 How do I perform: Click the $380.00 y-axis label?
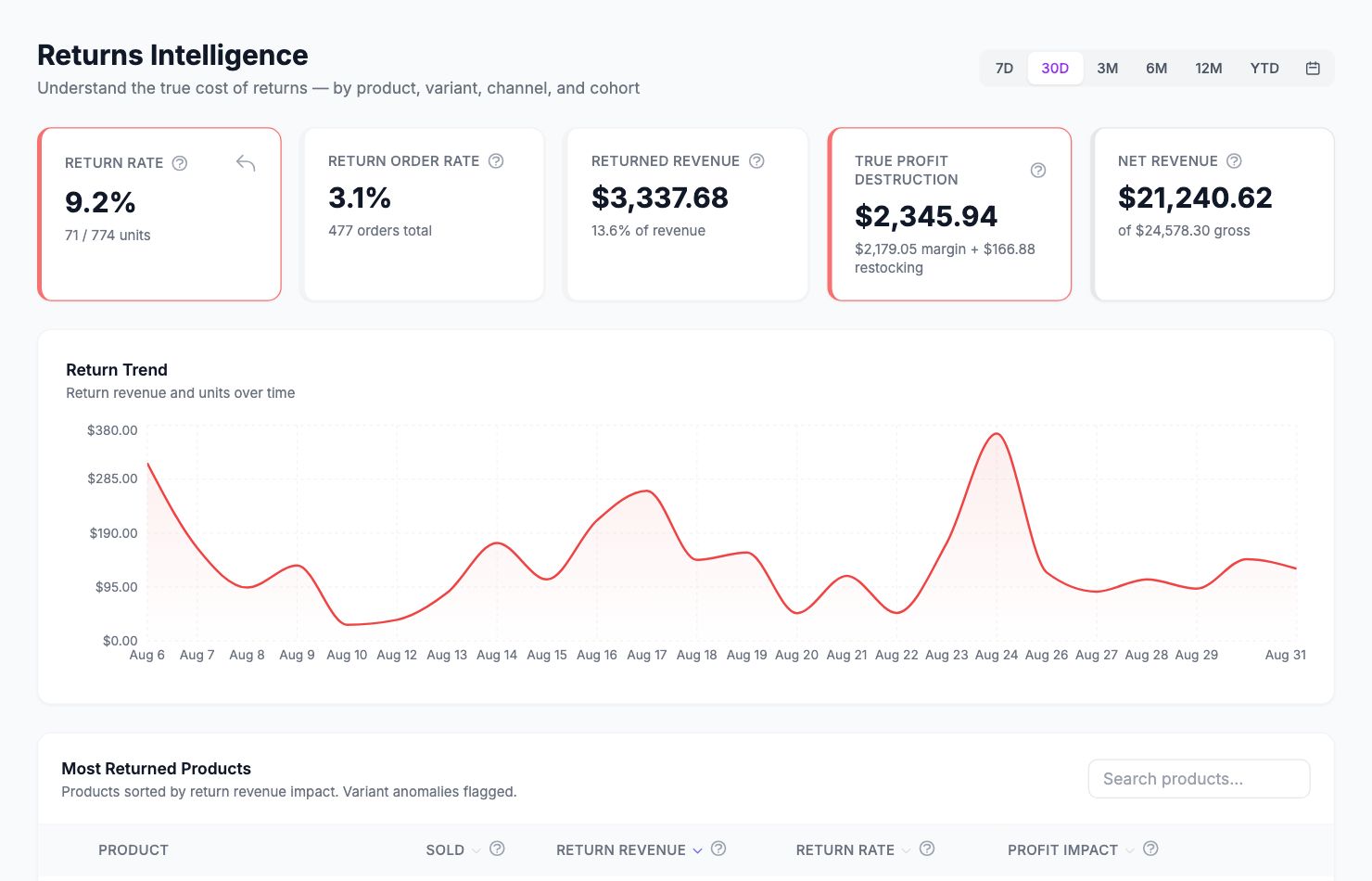[112, 430]
